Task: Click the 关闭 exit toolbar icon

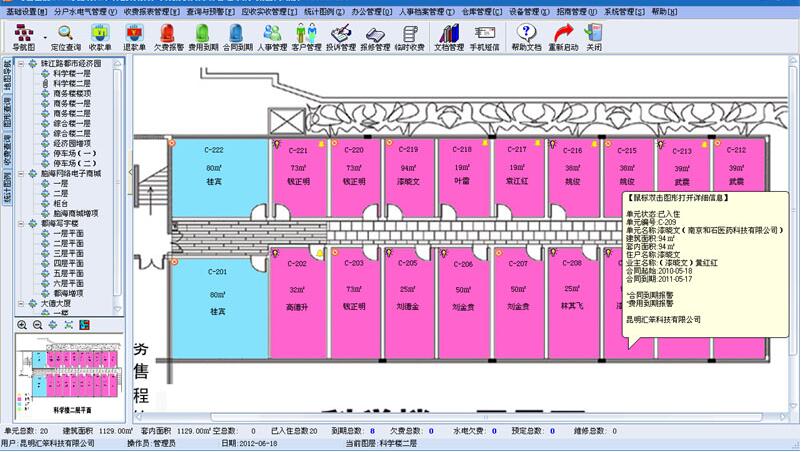Action: [594, 37]
